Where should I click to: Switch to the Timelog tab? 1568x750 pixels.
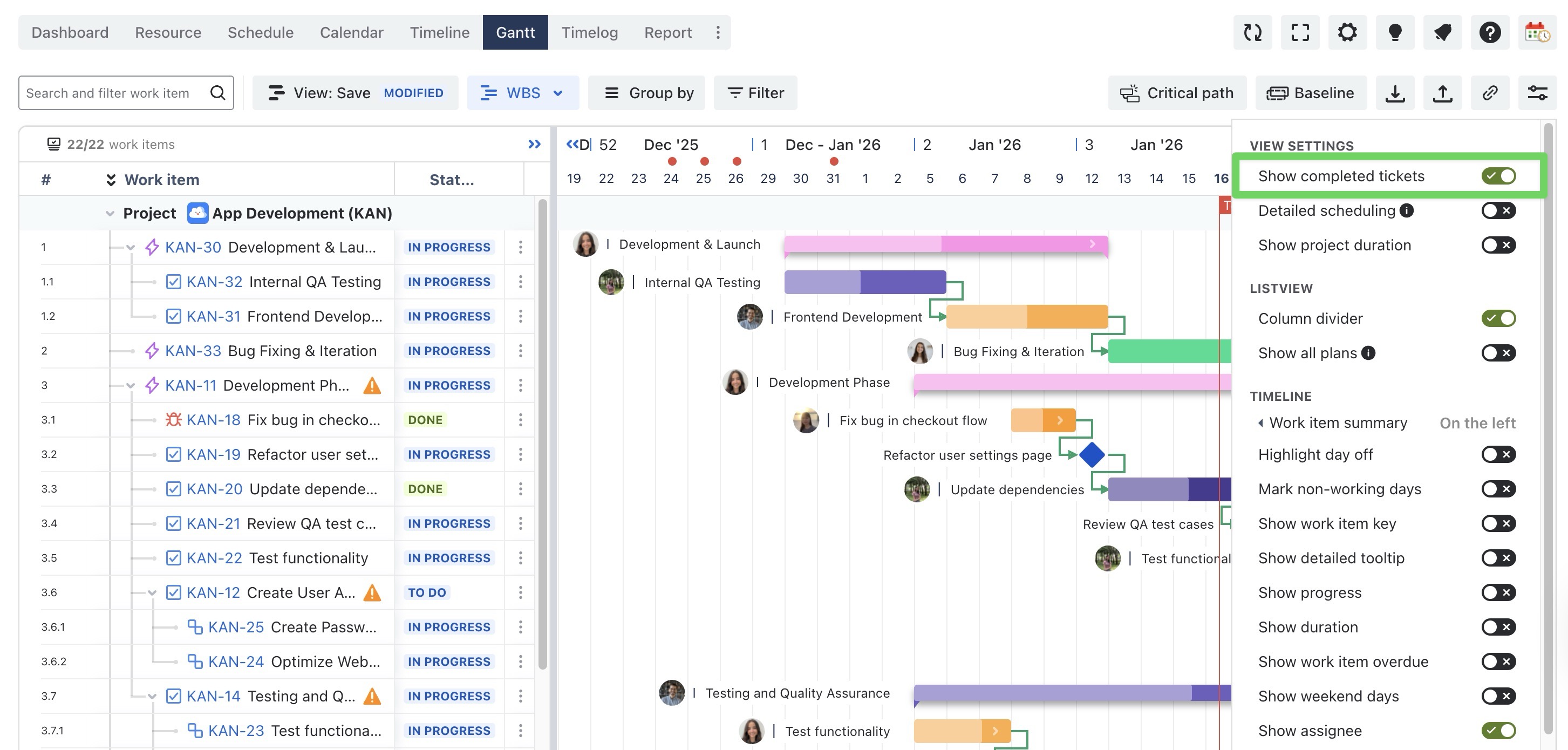[x=589, y=32]
